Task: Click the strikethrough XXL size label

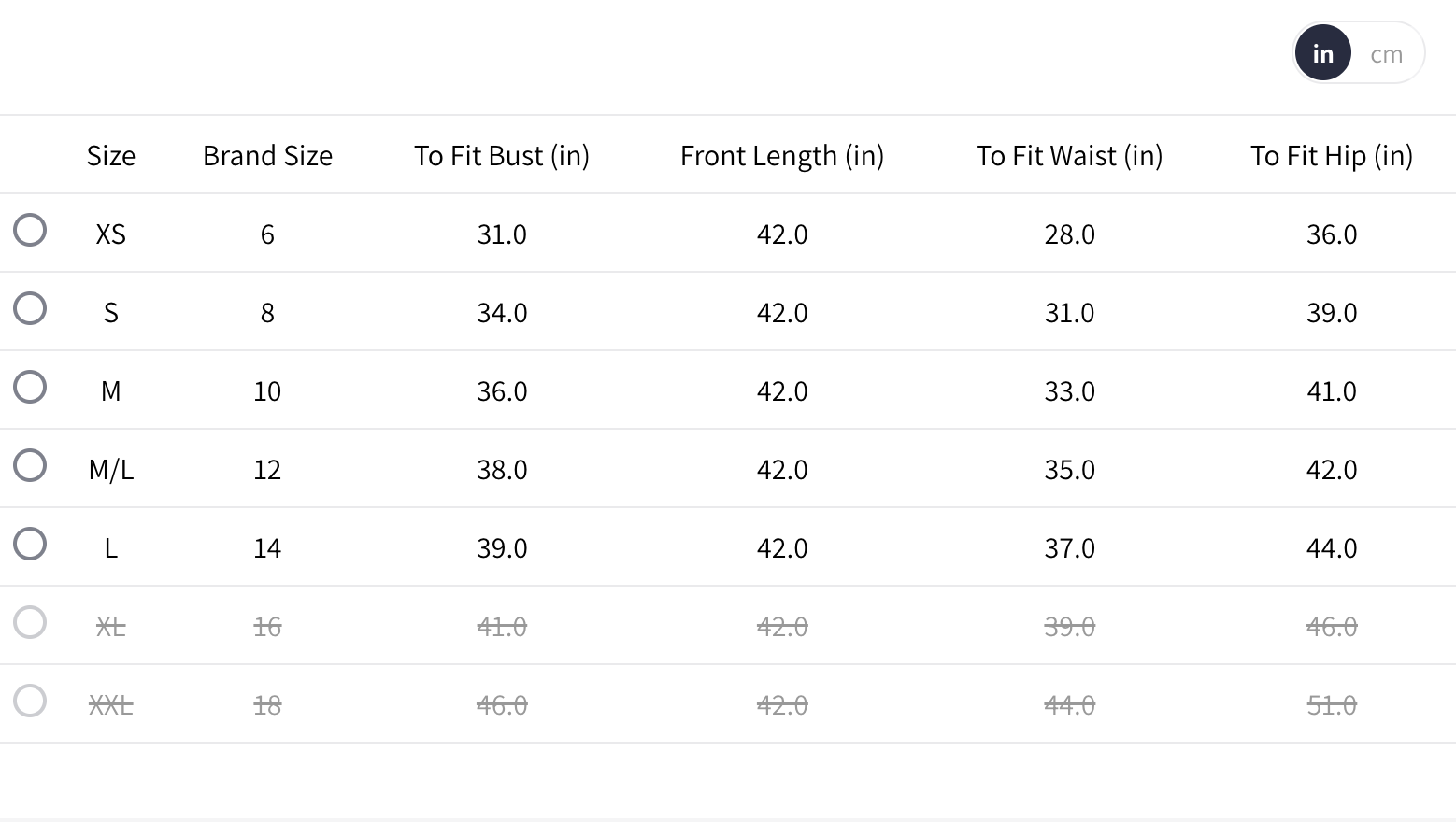Action: 110,704
